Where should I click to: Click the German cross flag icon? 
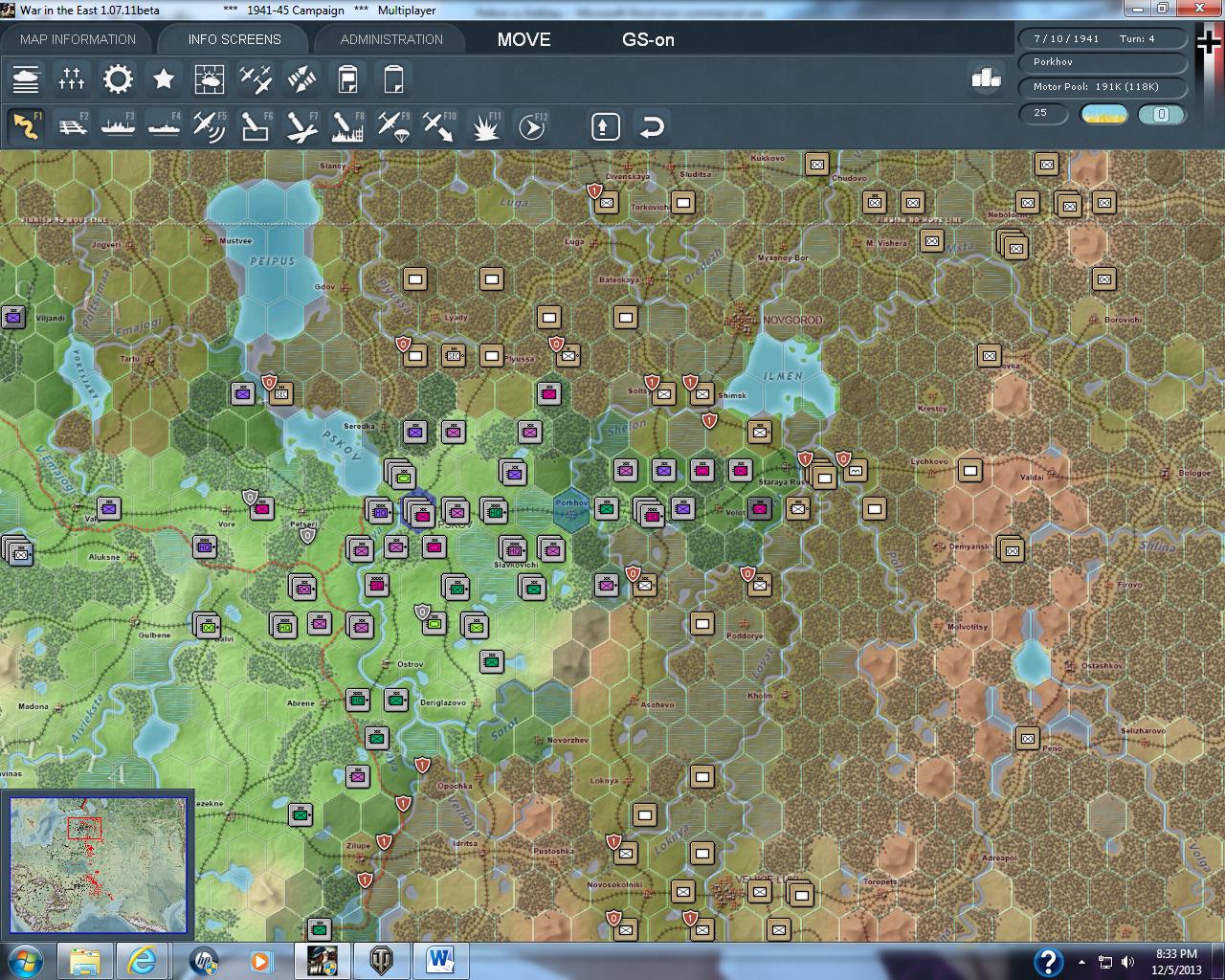(x=1210, y=43)
